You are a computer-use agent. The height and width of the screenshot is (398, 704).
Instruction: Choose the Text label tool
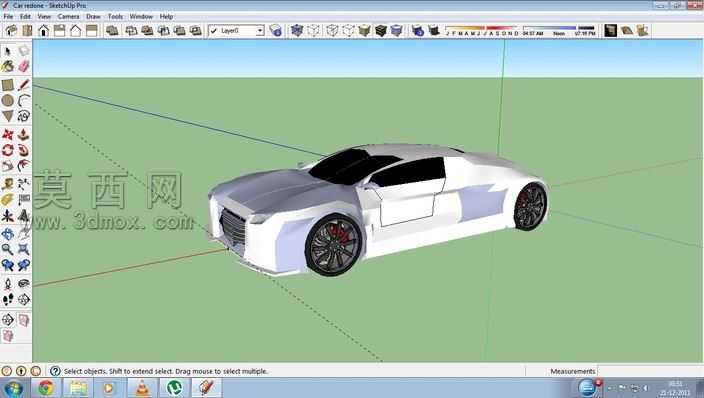pyautogui.click(x=24, y=199)
